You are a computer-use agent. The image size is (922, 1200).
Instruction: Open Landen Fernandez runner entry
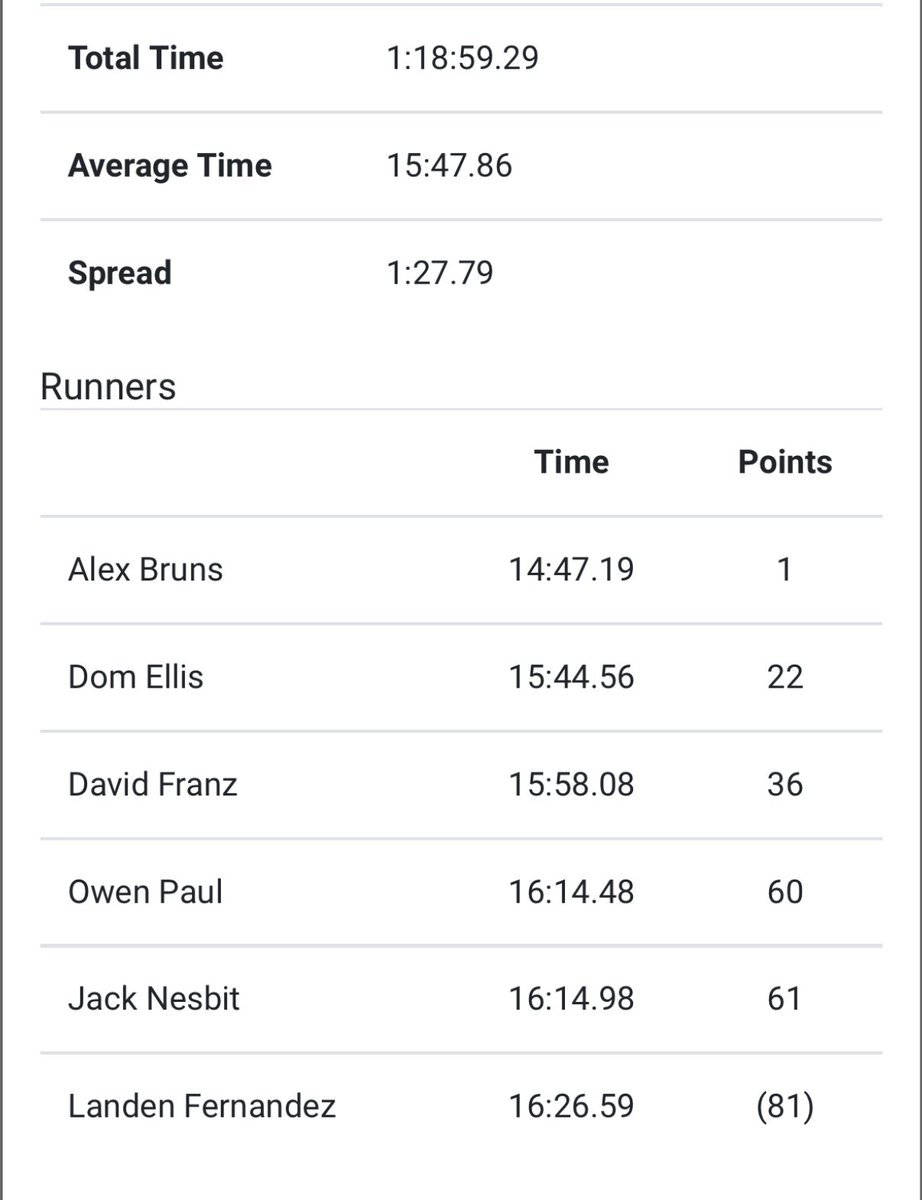pos(202,1106)
